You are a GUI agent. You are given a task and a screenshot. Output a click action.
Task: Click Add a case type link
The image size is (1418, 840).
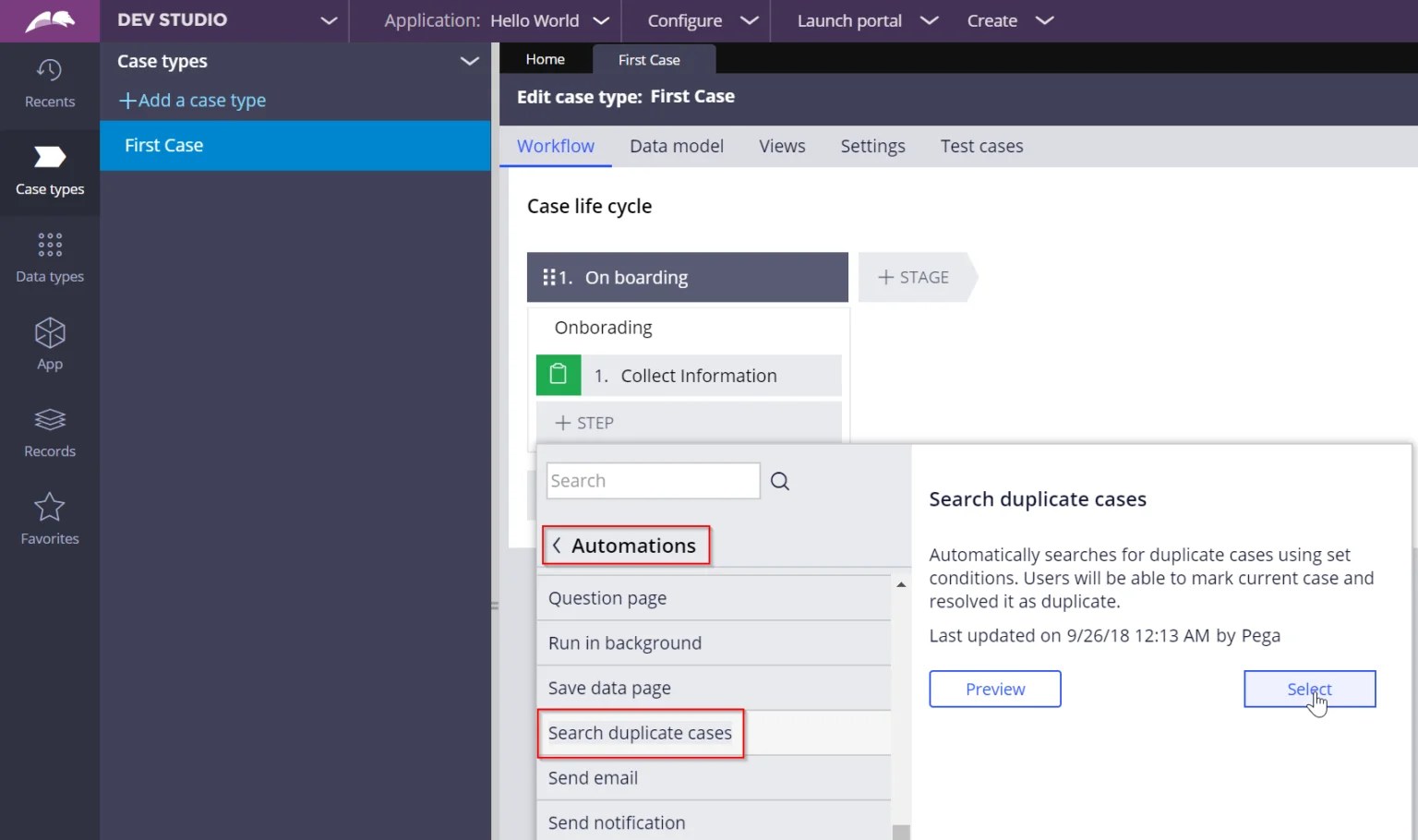point(193,100)
